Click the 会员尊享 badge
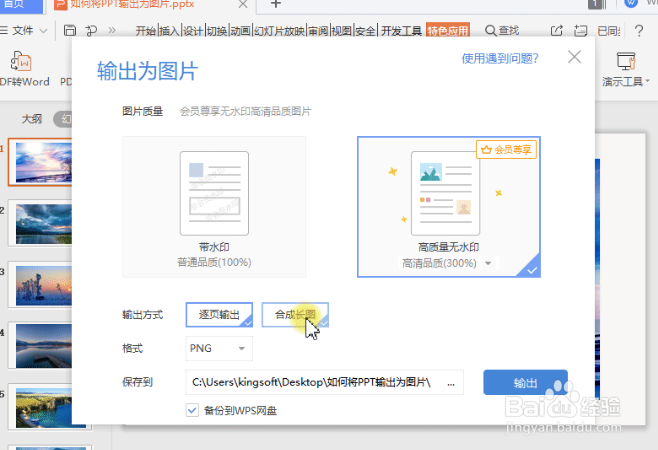 [507, 149]
